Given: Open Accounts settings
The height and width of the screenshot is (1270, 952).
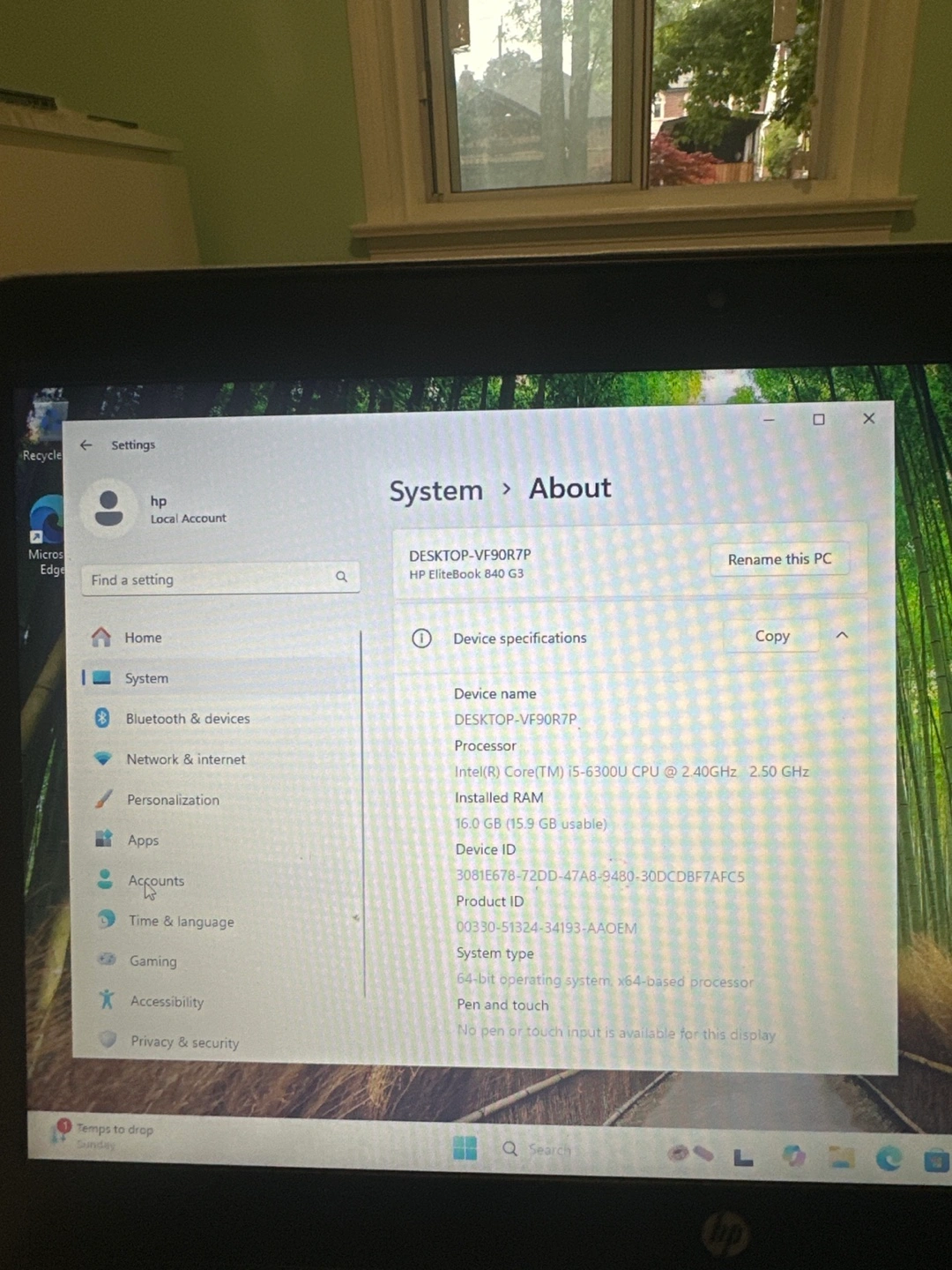Looking at the screenshot, I should point(156,881).
